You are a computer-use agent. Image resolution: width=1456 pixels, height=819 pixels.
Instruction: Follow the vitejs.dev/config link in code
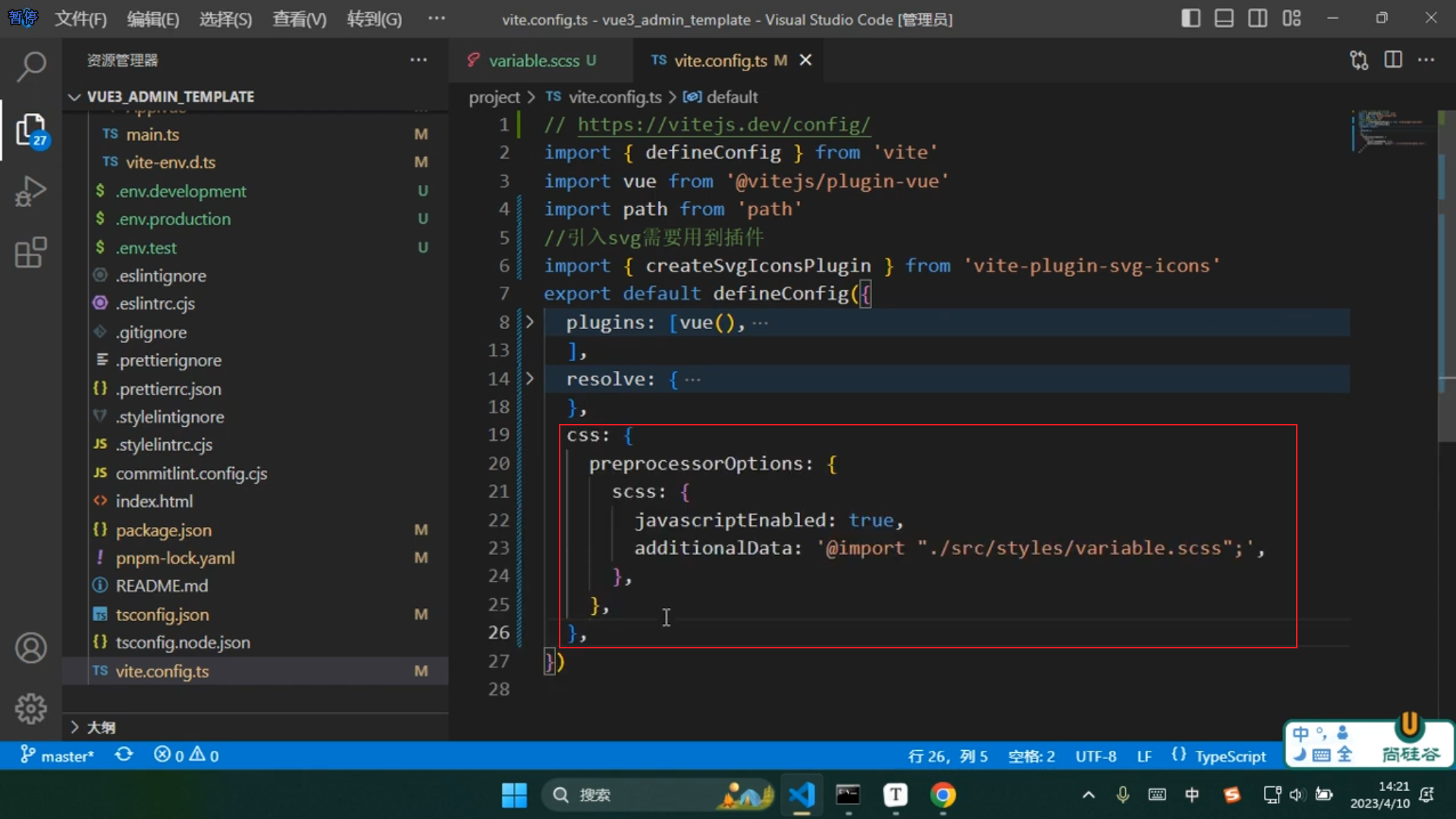point(723,124)
